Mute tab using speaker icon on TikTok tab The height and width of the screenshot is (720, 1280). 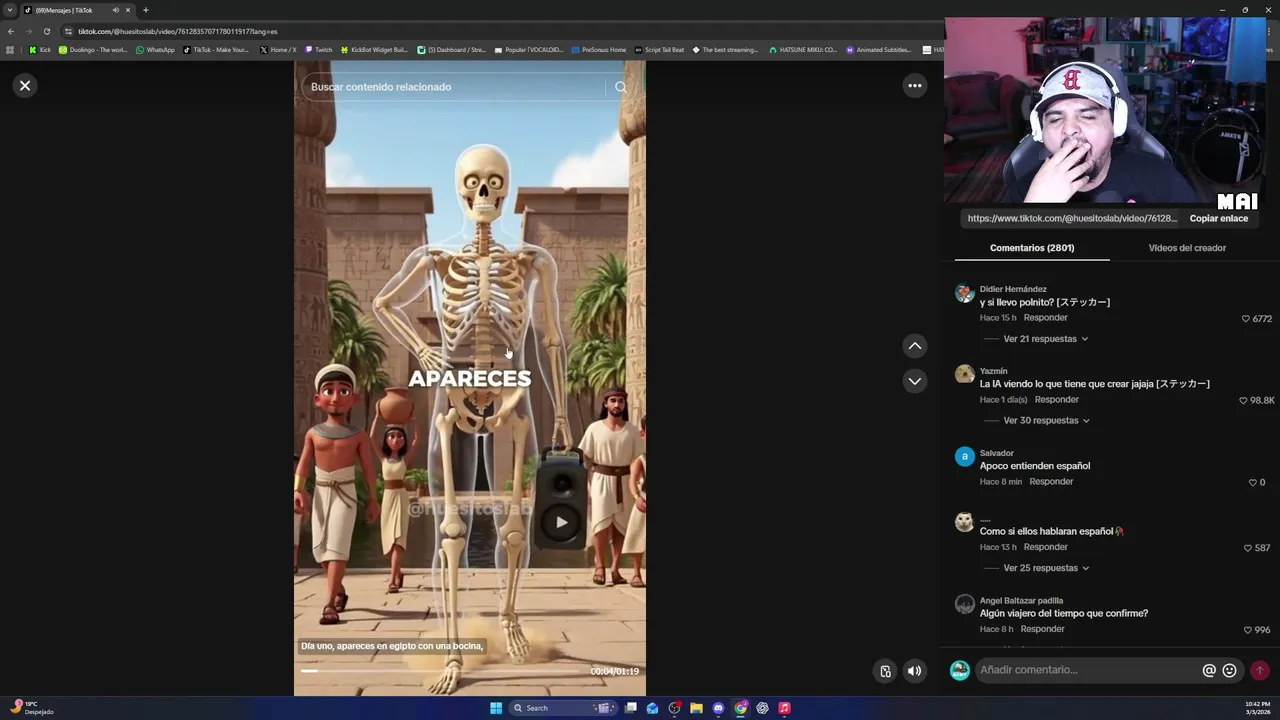pos(115,10)
